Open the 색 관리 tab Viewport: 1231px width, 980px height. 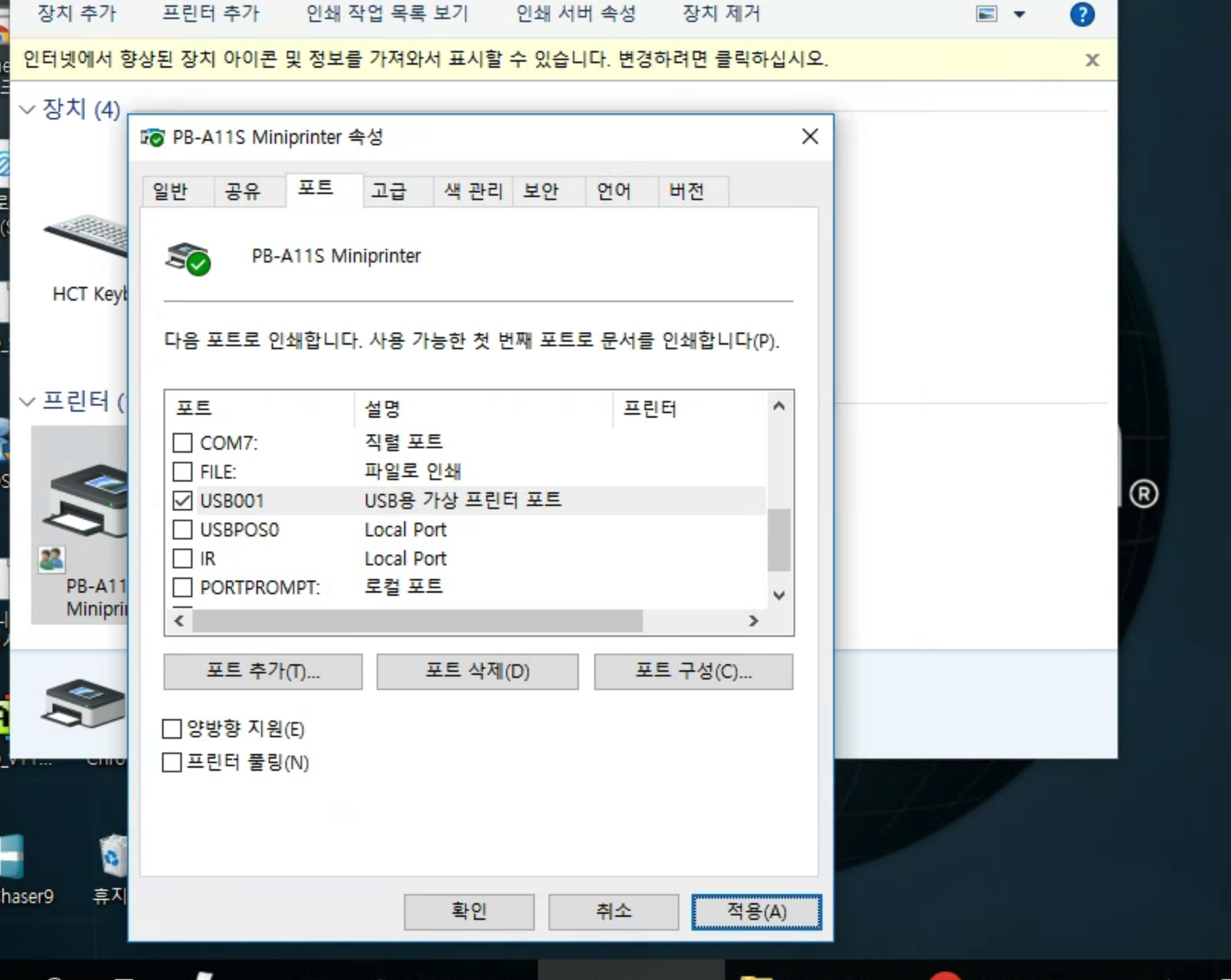tap(473, 191)
